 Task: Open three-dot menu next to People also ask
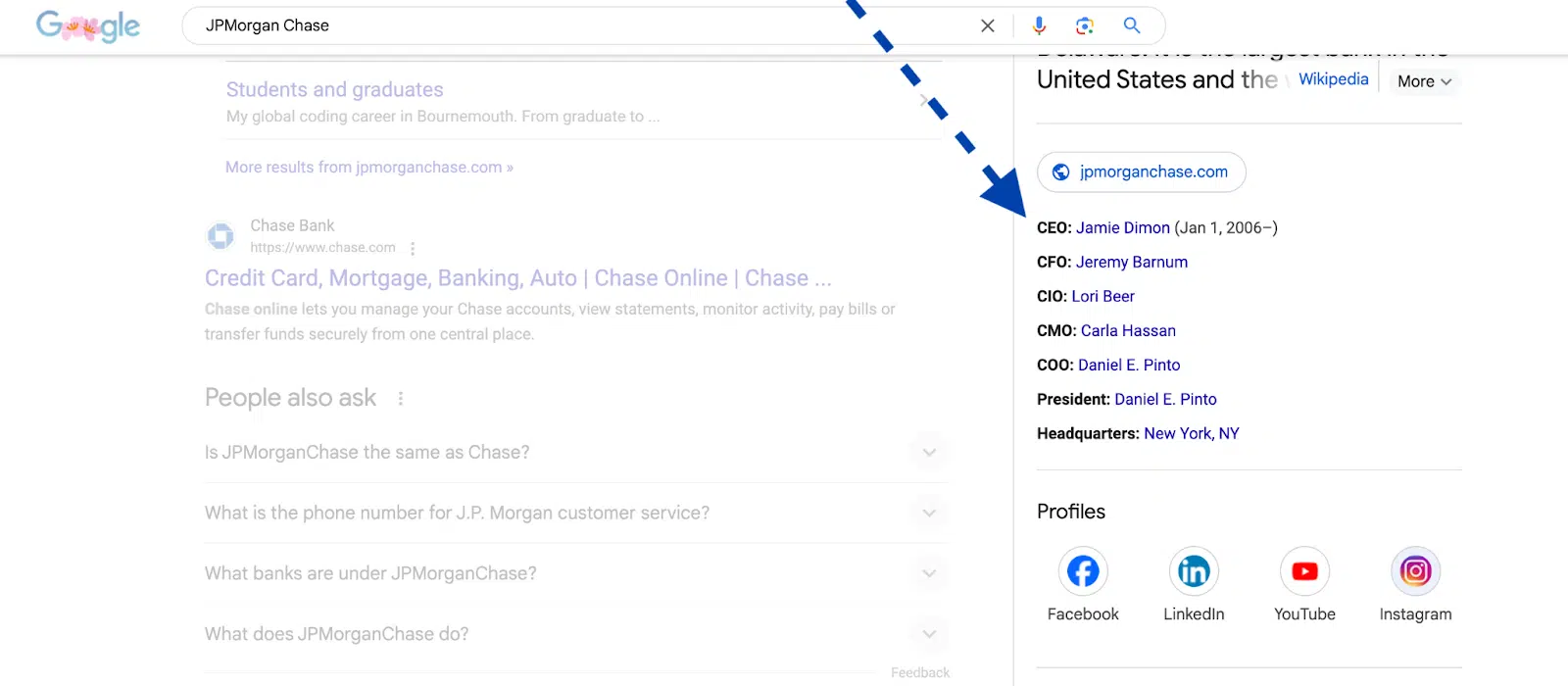(400, 398)
